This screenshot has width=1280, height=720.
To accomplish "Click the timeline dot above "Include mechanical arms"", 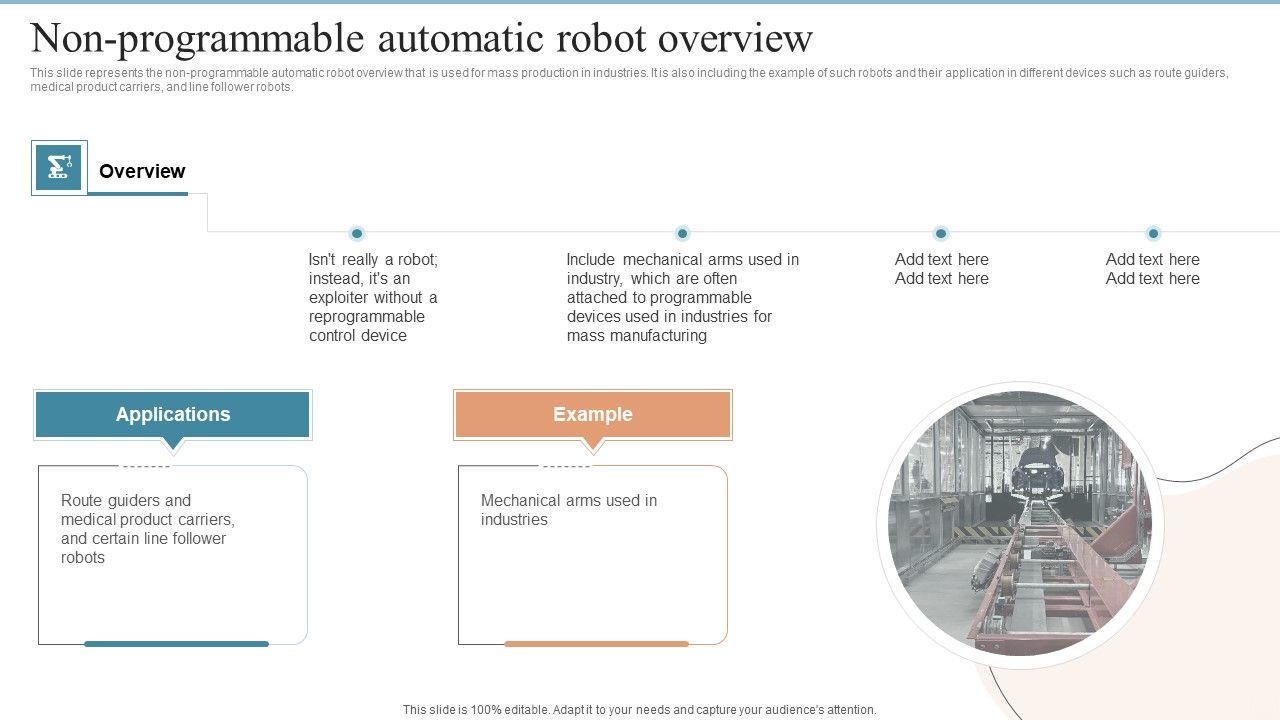I will pyautogui.click(x=682, y=233).
